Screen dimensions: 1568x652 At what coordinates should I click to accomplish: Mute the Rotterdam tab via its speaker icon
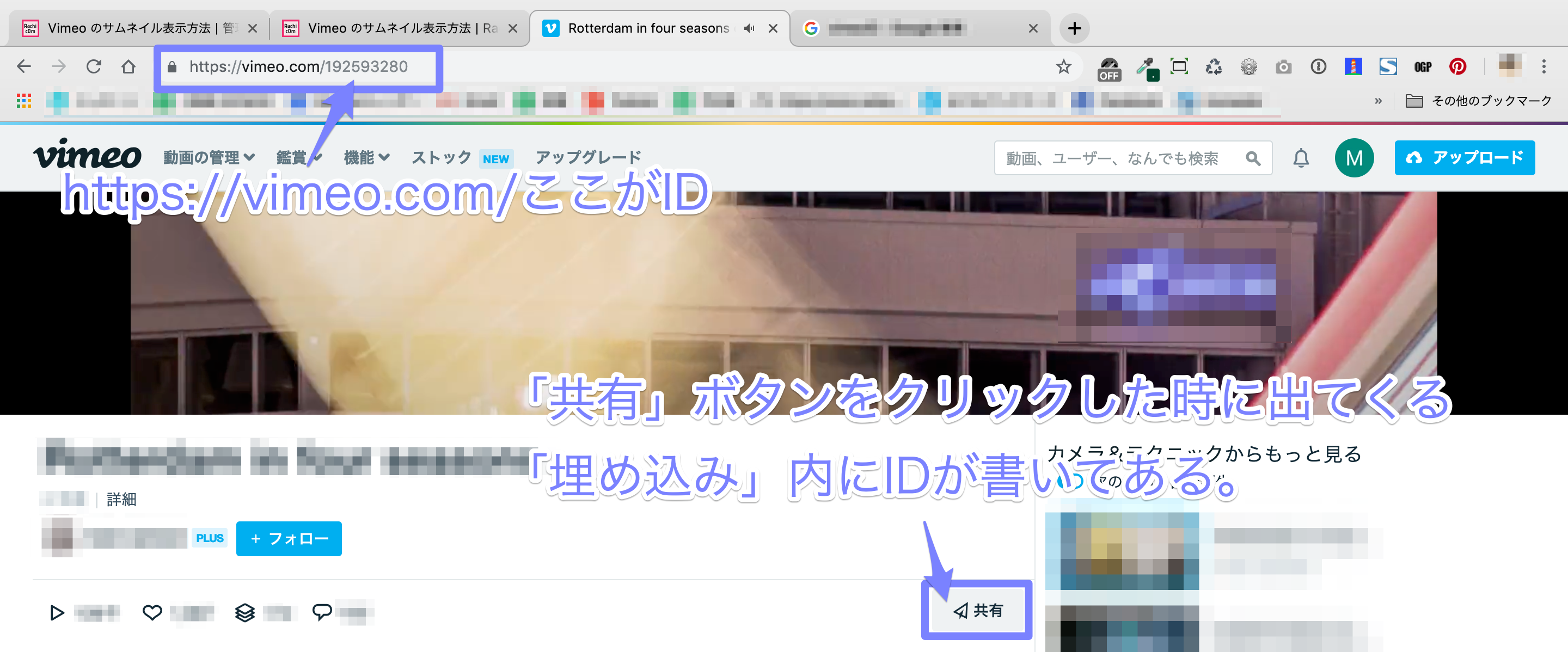[748, 27]
